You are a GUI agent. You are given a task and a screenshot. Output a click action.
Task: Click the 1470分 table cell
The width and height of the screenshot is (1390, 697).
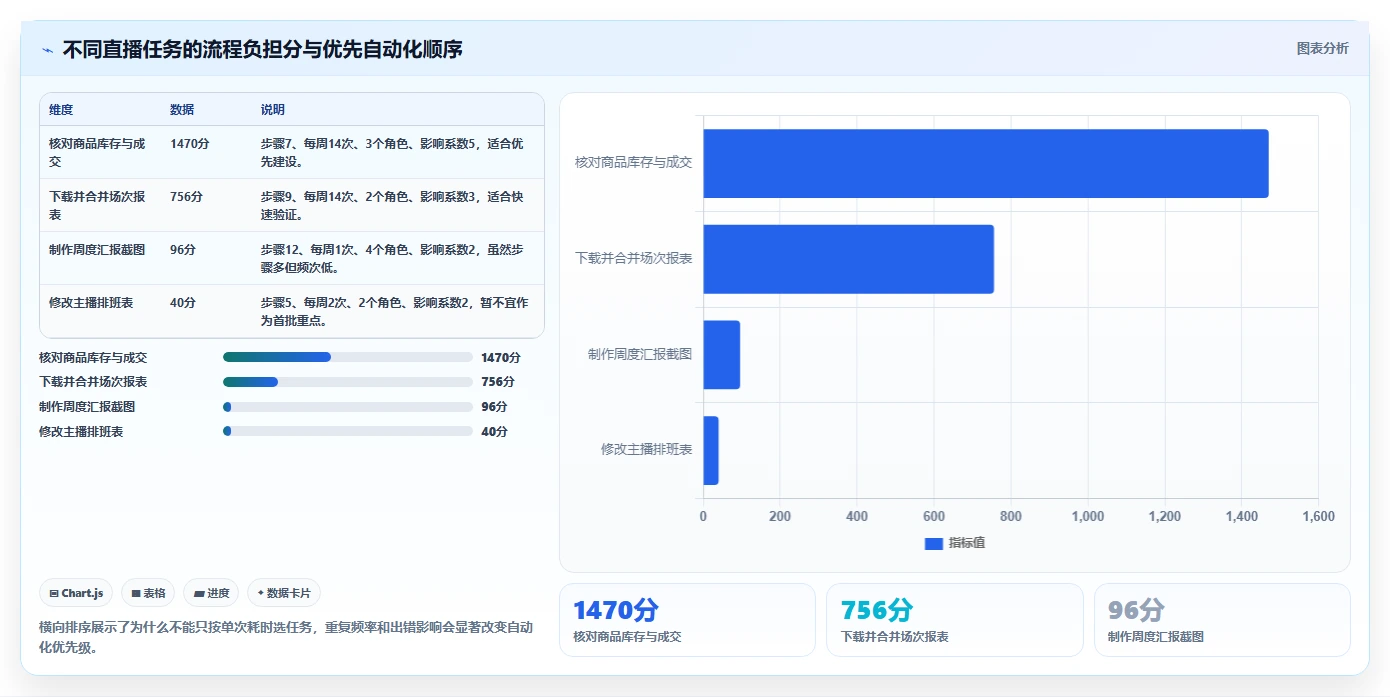tap(190, 144)
